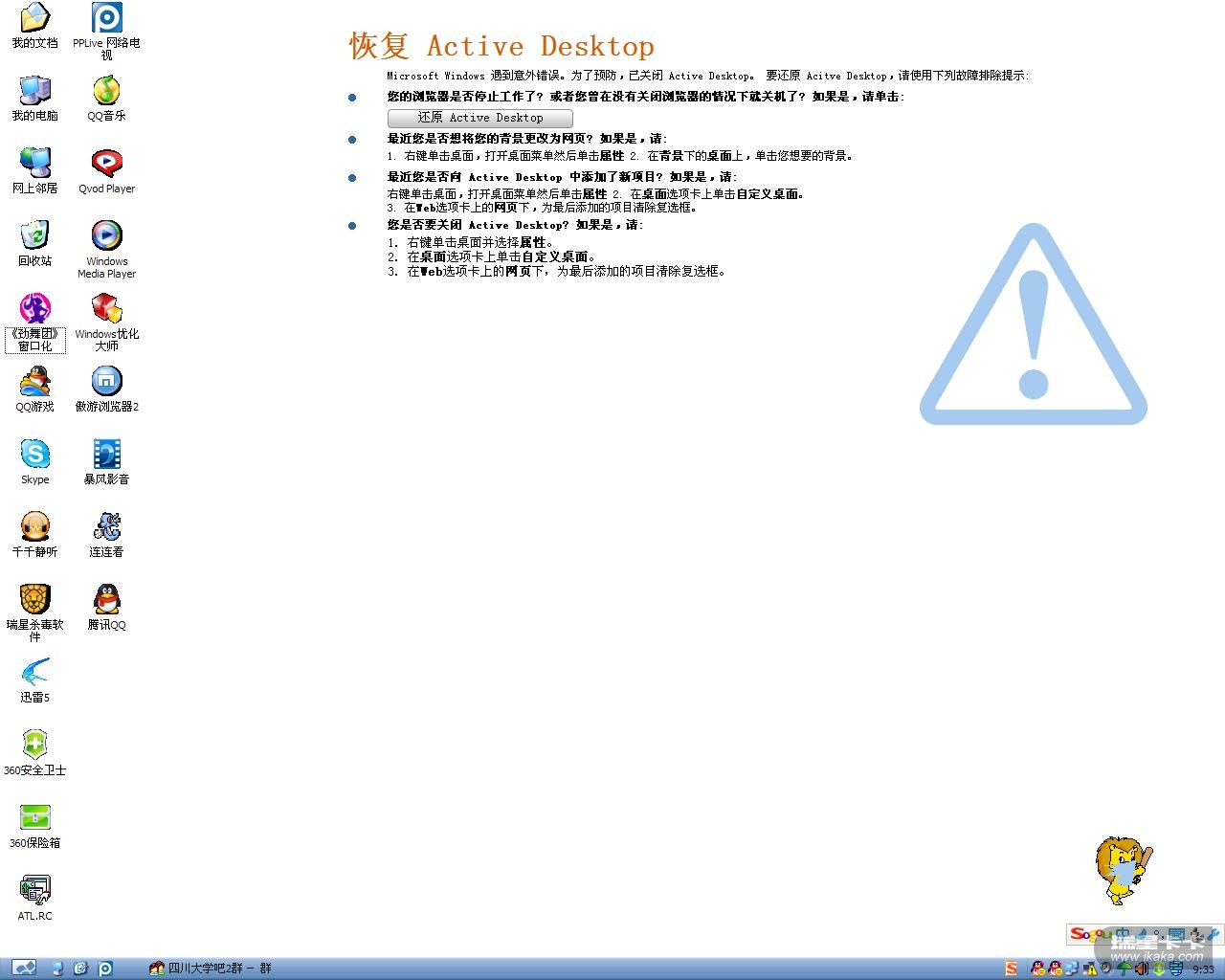Launch QQ音乐 from the desktop
1225x980 pixels.
click(x=106, y=99)
